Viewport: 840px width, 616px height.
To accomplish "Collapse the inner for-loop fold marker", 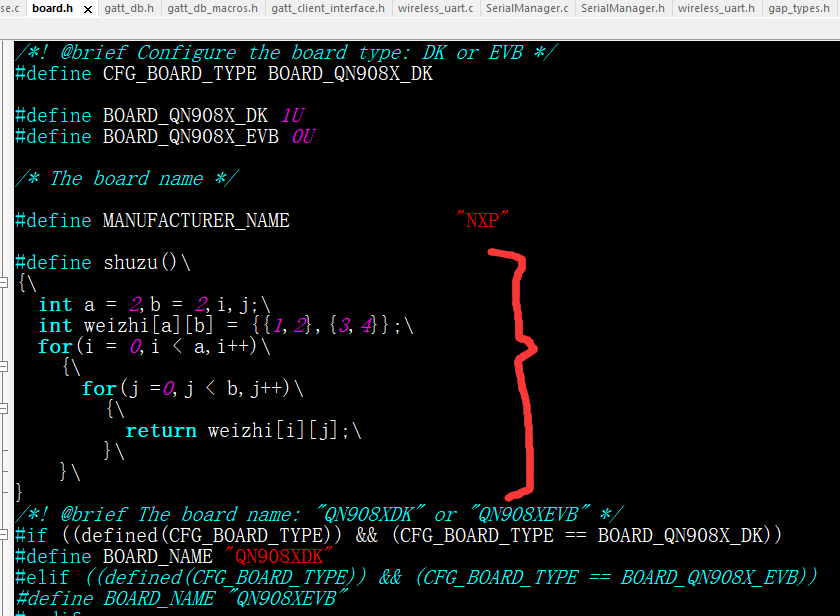I will coord(4,409).
